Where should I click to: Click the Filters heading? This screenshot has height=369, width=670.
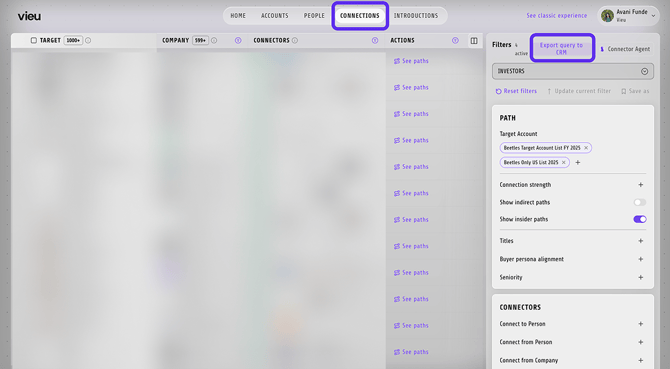pyautogui.click(x=502, y=44)
